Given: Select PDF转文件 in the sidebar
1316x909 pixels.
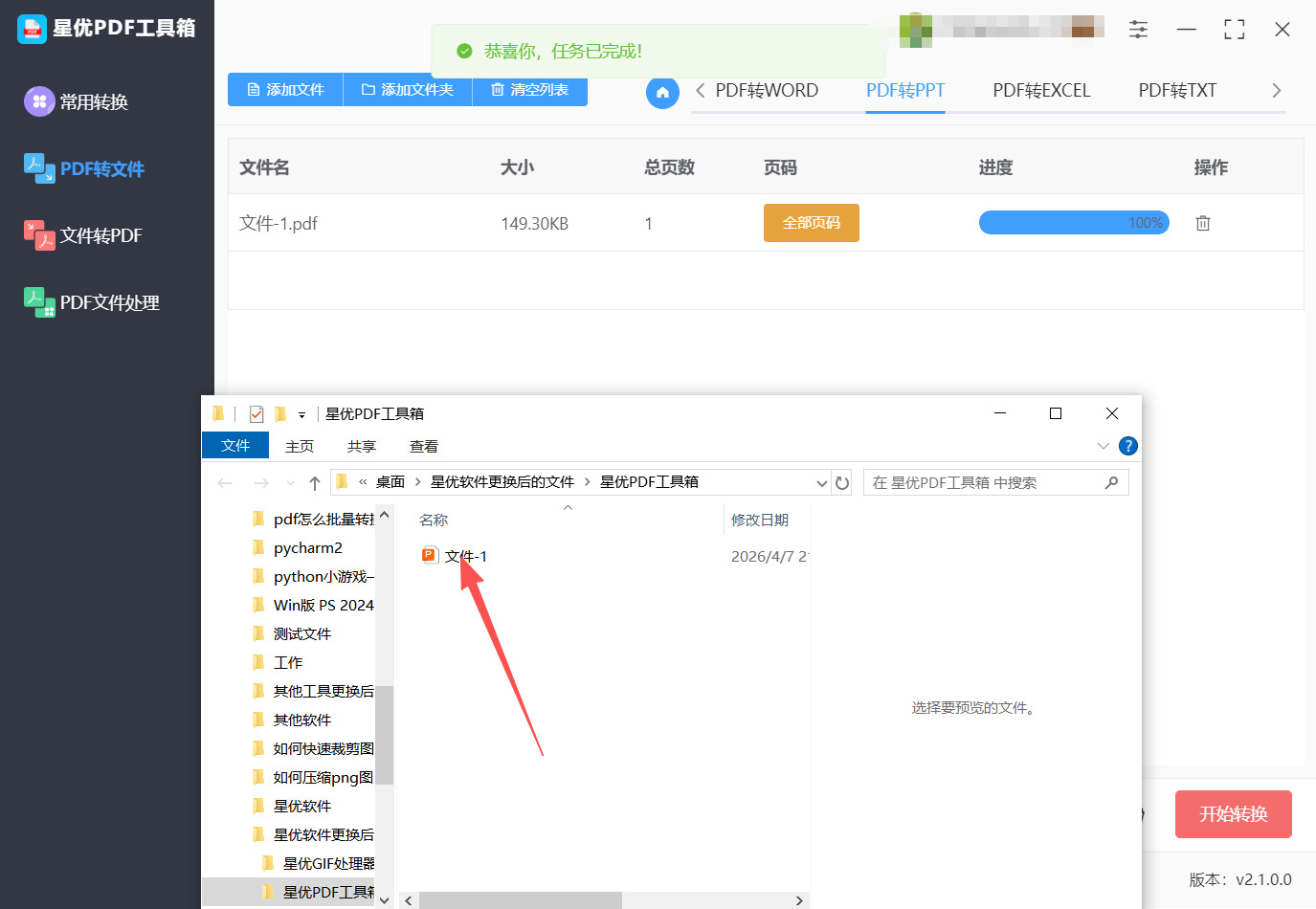Looking at the screenshot, I should tap(84, 168).
